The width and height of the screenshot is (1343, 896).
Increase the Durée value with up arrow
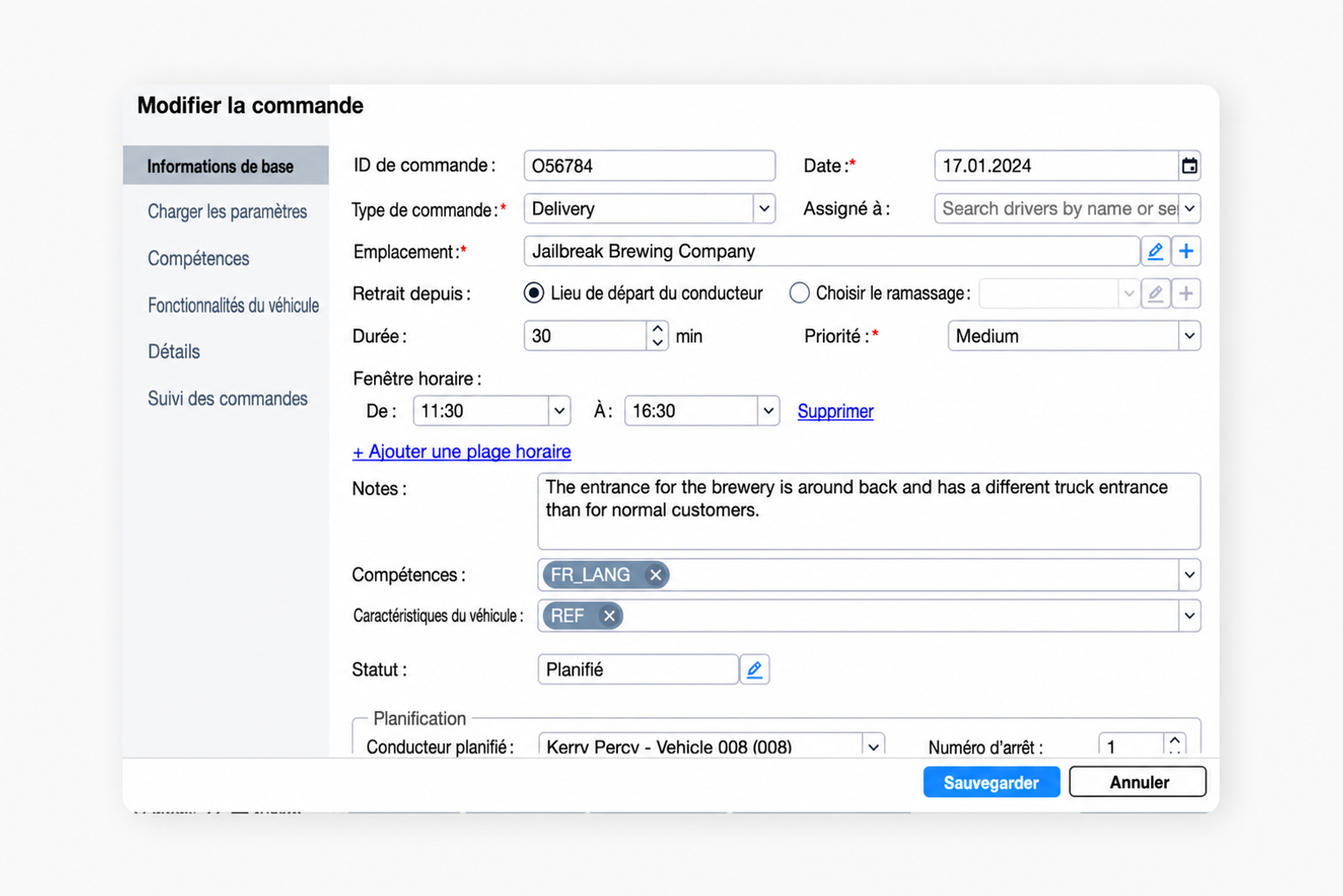point(658,328)
